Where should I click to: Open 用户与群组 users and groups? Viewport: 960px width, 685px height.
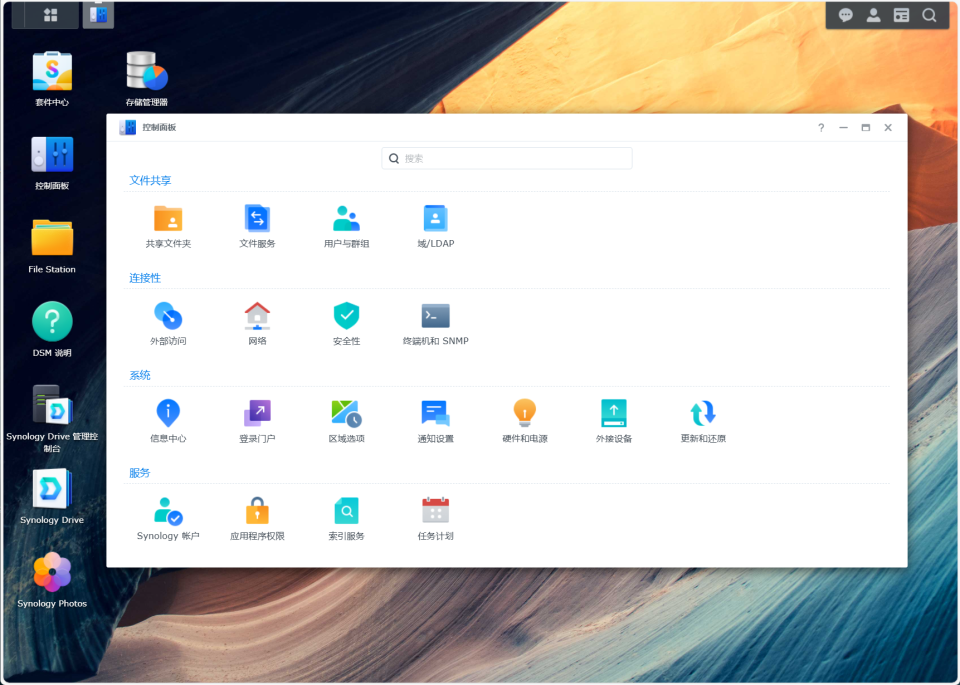347,225
